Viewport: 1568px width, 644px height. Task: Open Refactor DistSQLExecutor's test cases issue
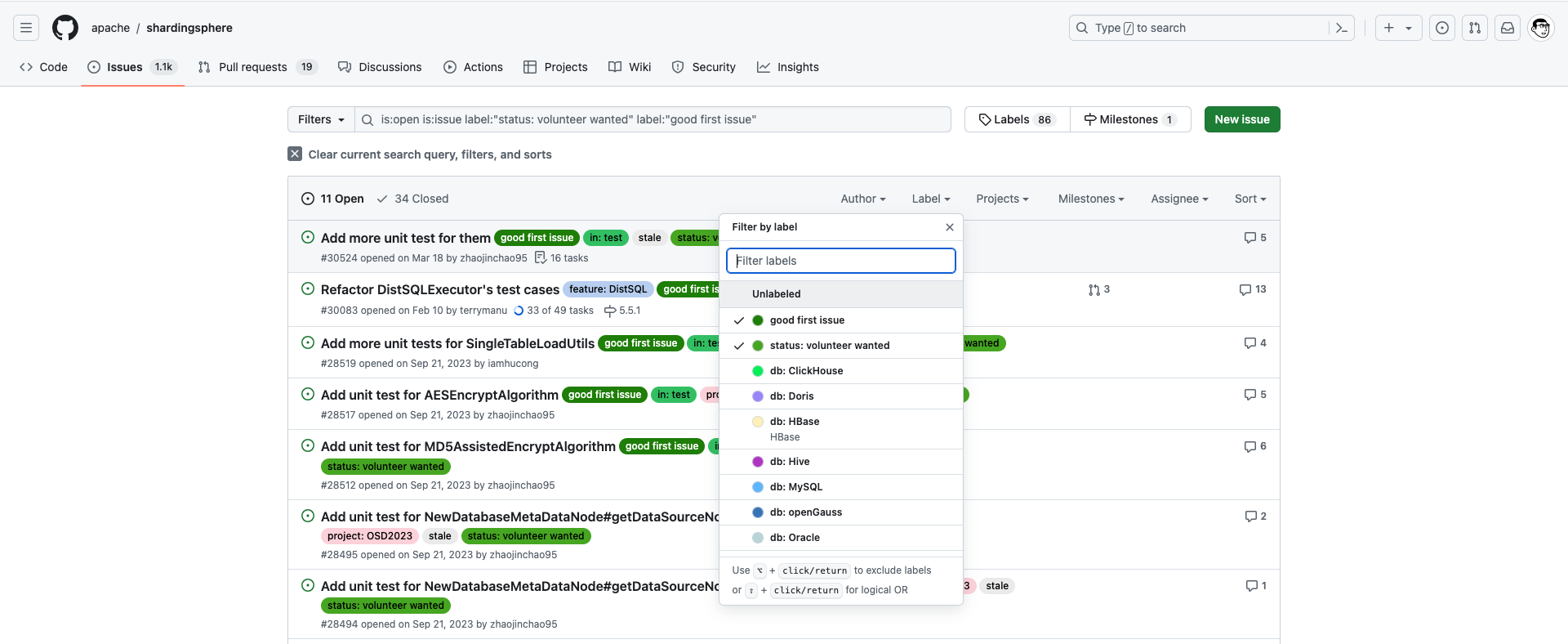tap(440, 289)
